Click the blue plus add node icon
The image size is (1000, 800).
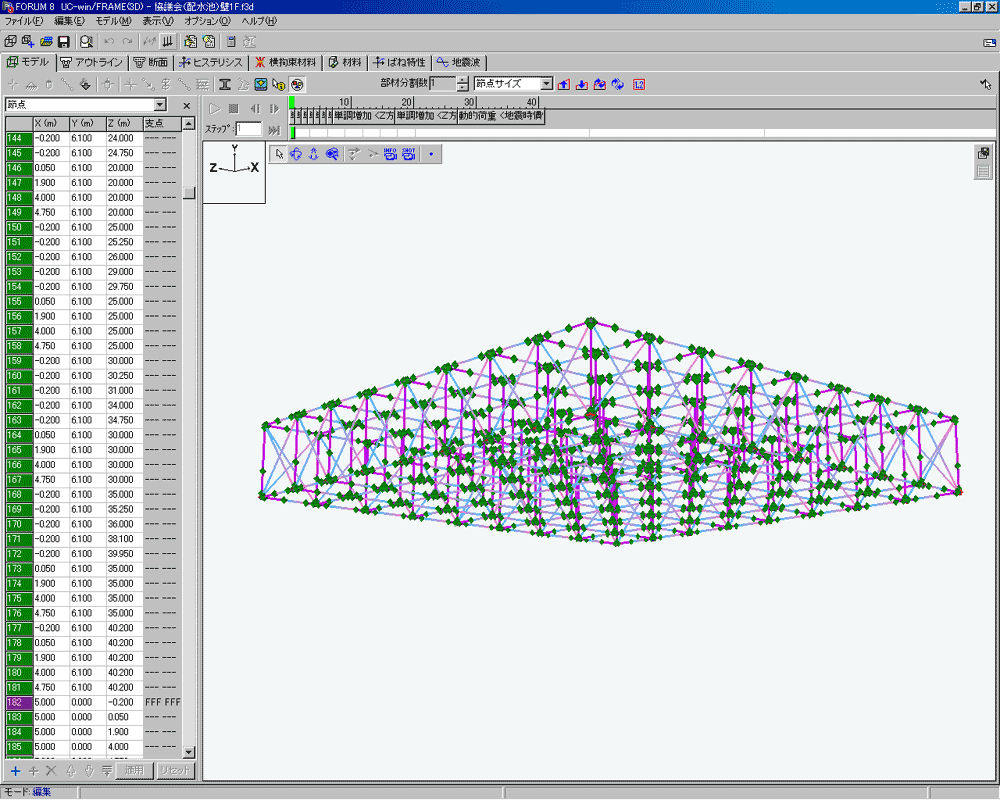[15, 771]
